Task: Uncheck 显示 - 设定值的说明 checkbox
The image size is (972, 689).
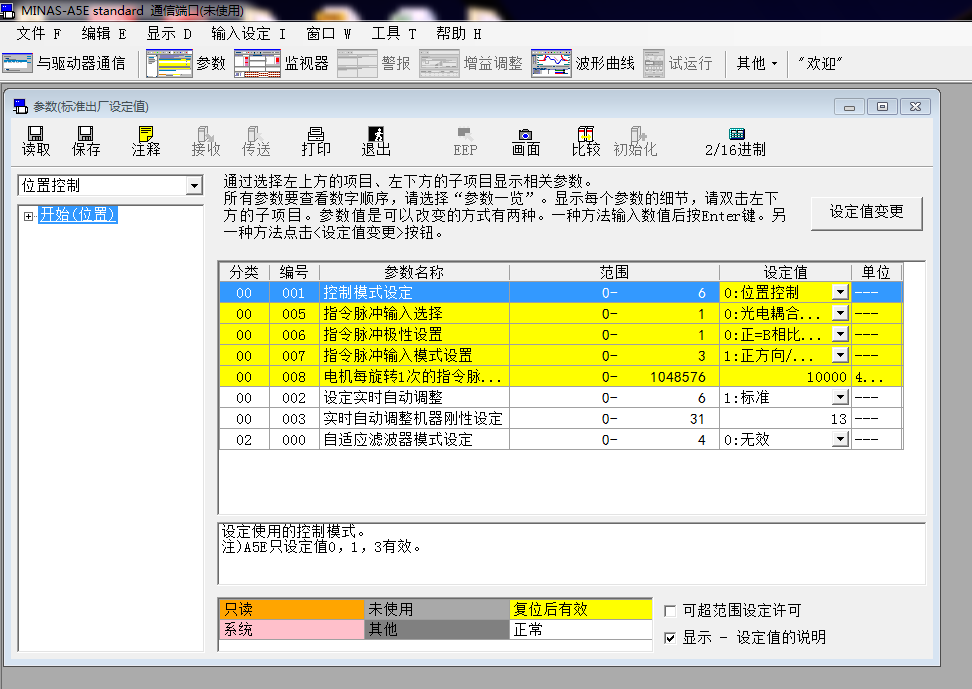Action: click(x=671, y=637)
